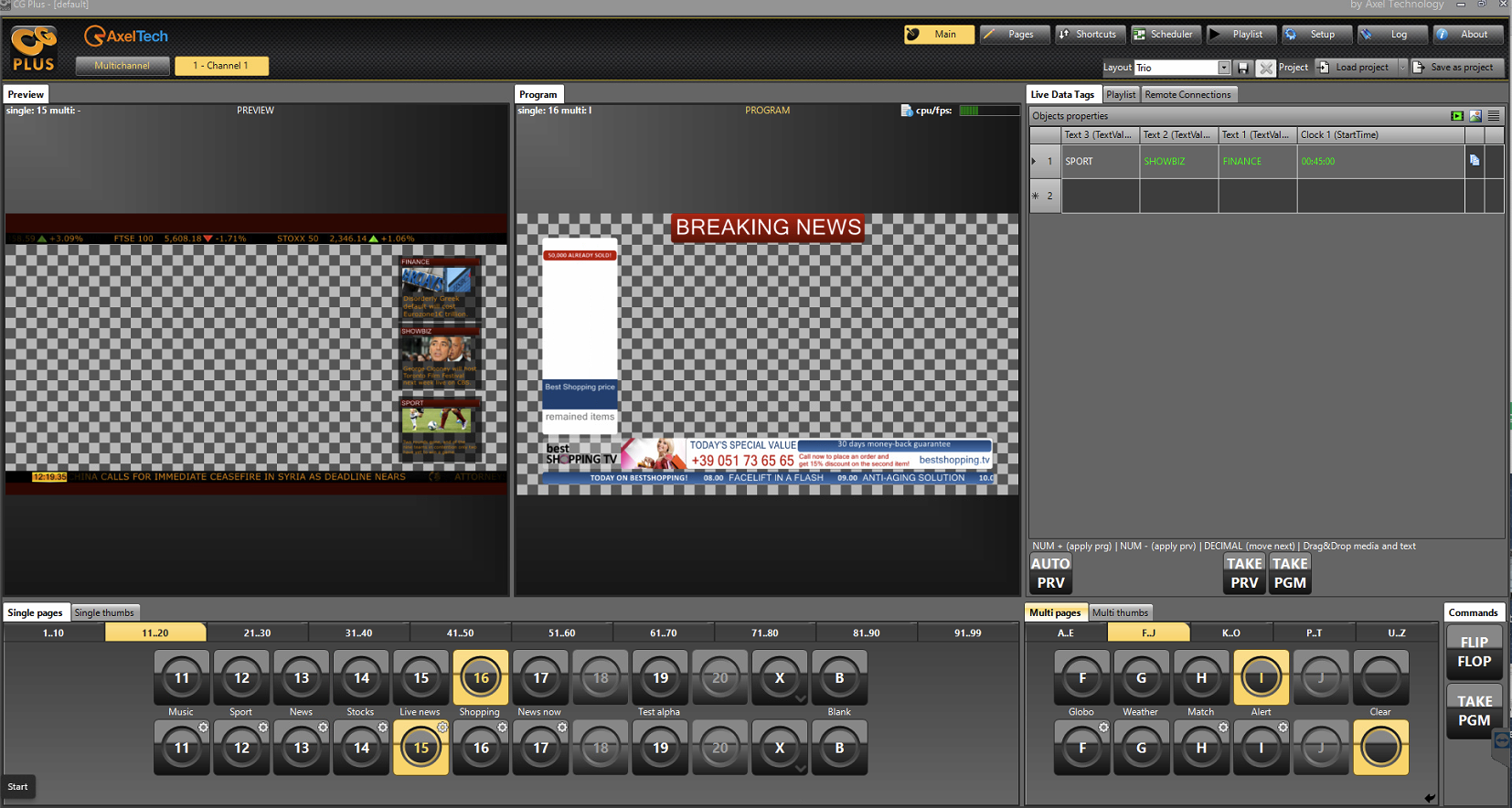
Task: Expand the Load project dropdown arrow
Action: tap(1402, 68)
